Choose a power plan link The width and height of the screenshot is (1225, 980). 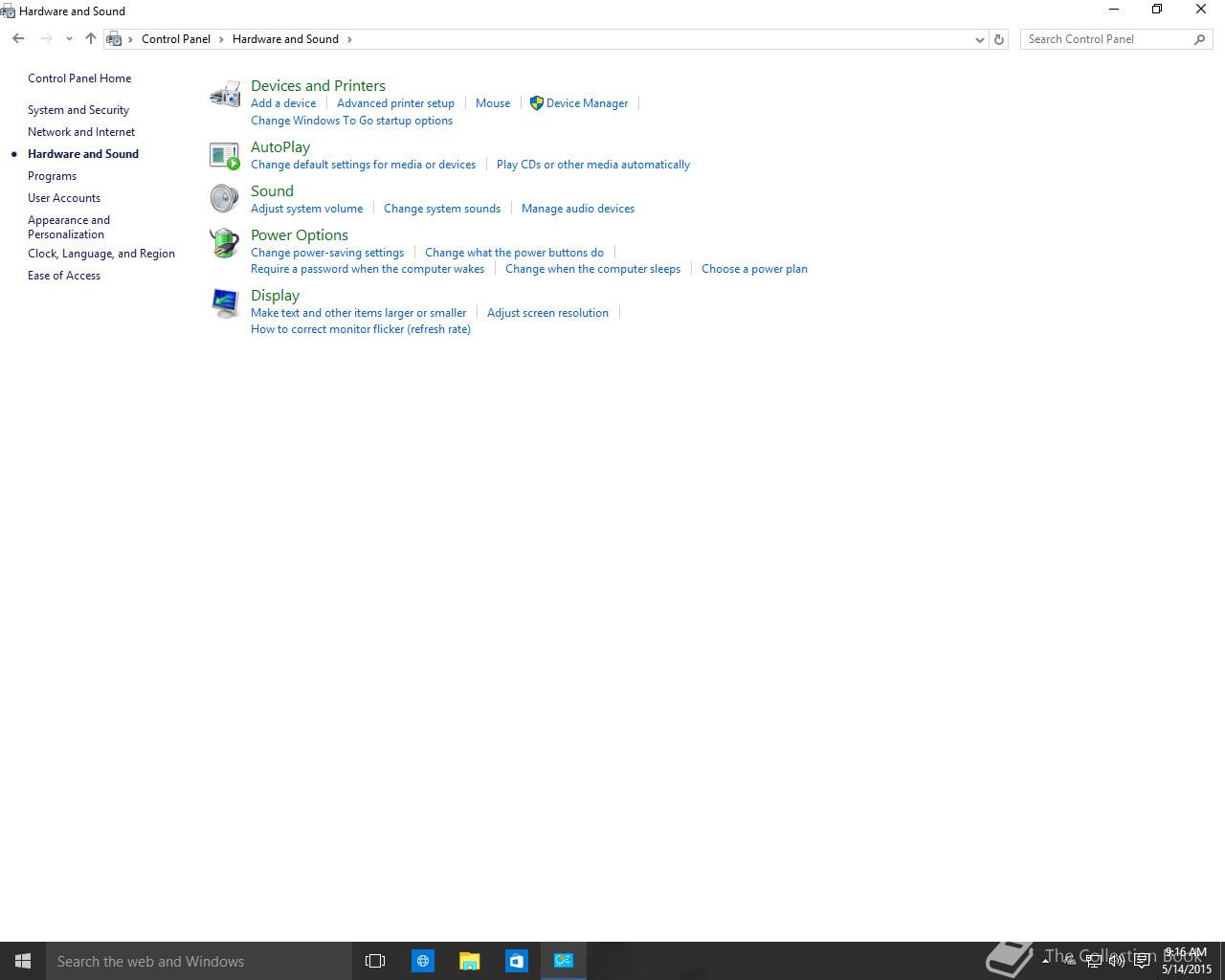tap(754, 269)
